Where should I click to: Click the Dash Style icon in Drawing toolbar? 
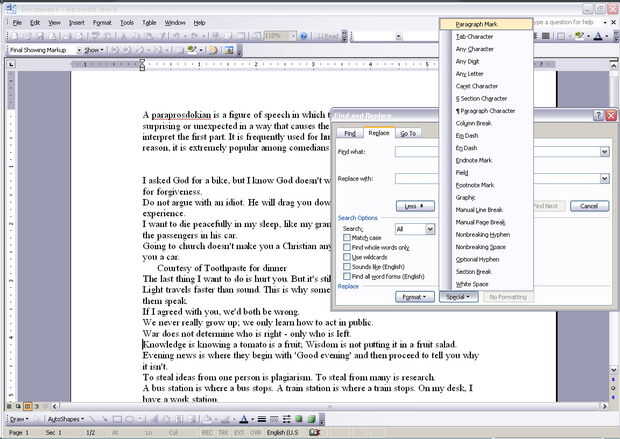pos(274,419)
